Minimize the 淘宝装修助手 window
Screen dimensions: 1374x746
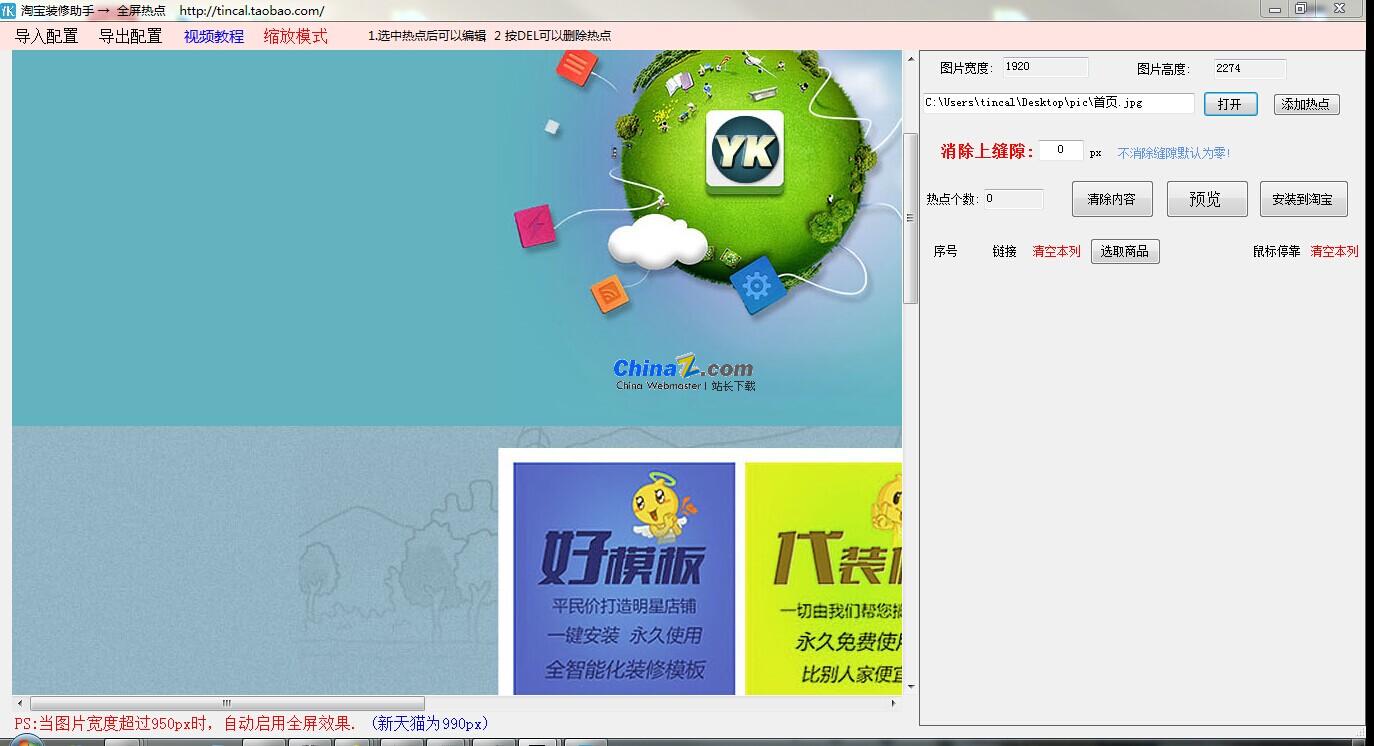click(x=1273, y=8)
